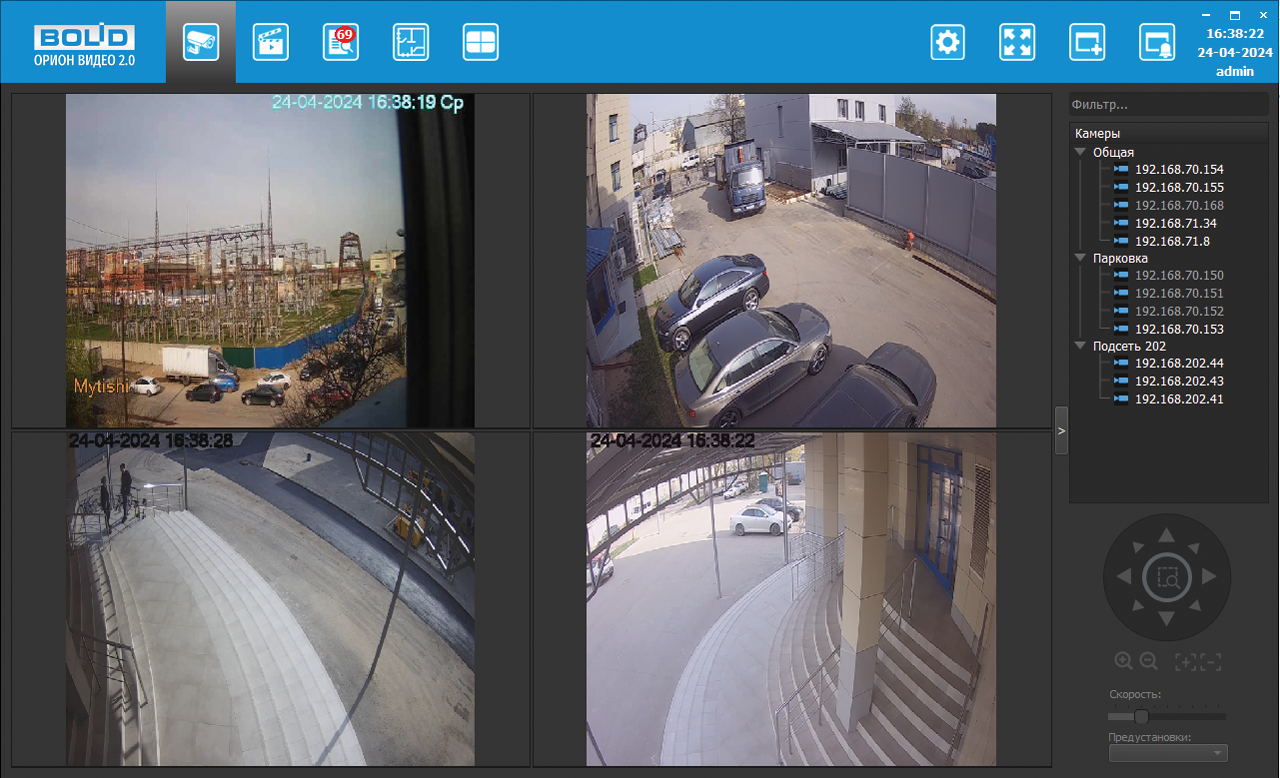Open the video archive playback tab
Image resolution: width=1280 pixels, height=778 pixels.
[x=271, y=42]
